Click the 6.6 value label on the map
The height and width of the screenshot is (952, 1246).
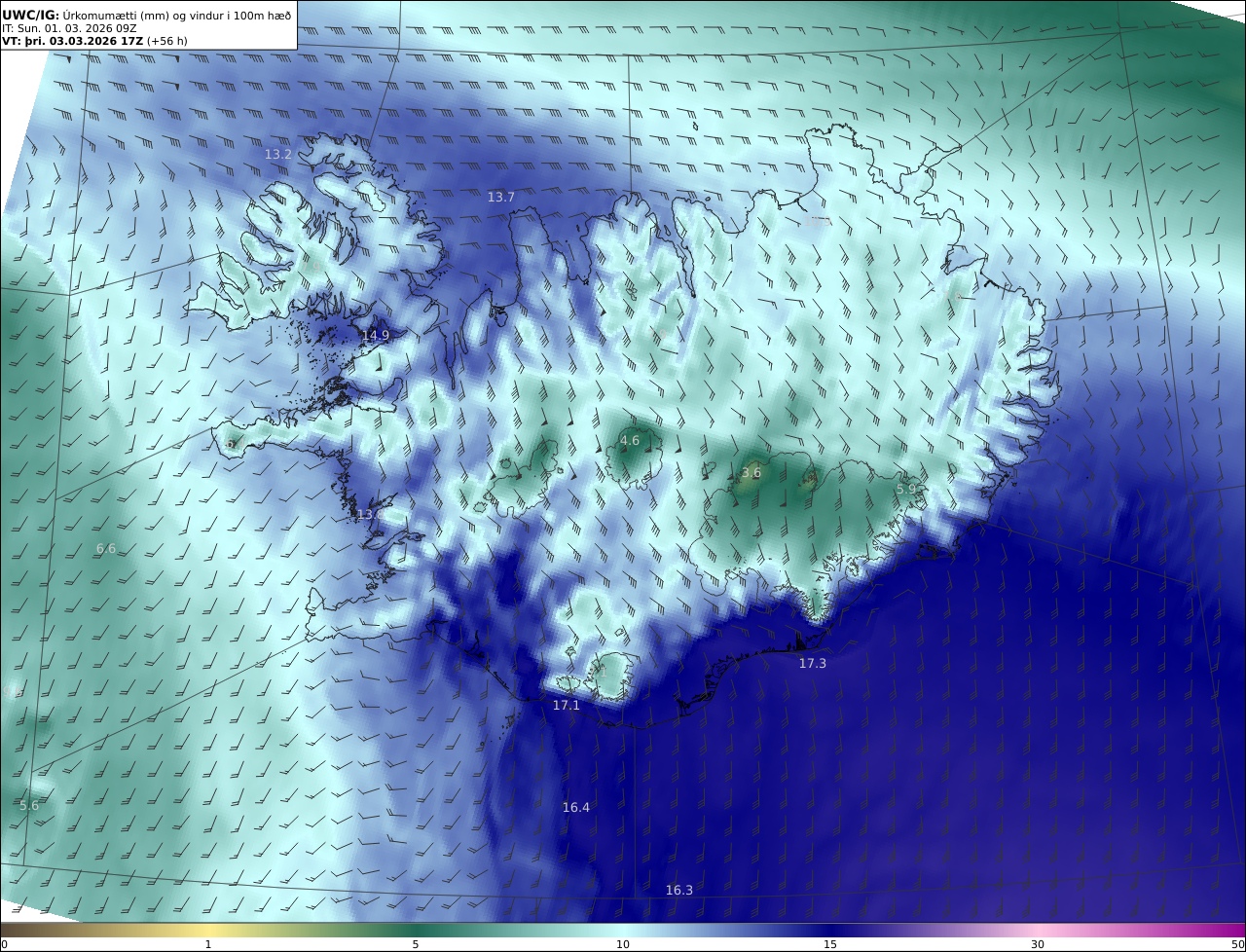106,548
